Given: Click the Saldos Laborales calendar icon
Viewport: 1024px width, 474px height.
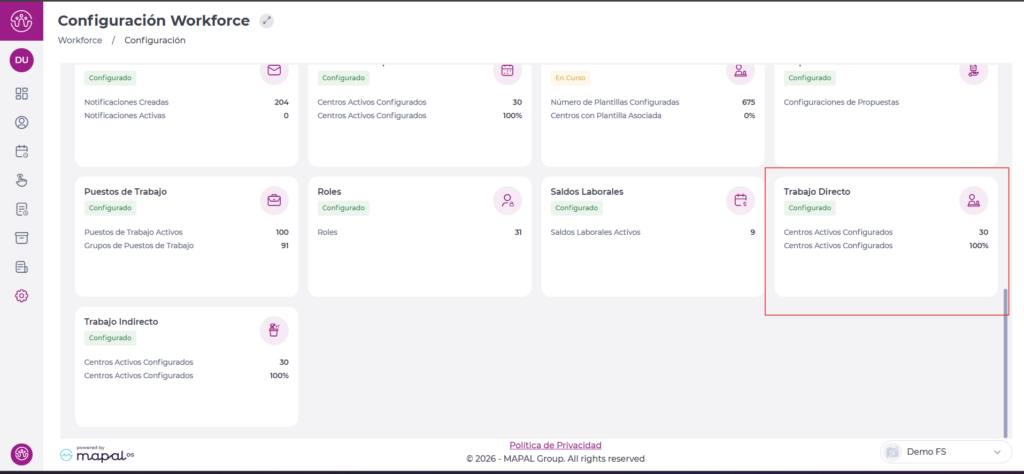Looking at the screenshot, I should tap(741, 200).
